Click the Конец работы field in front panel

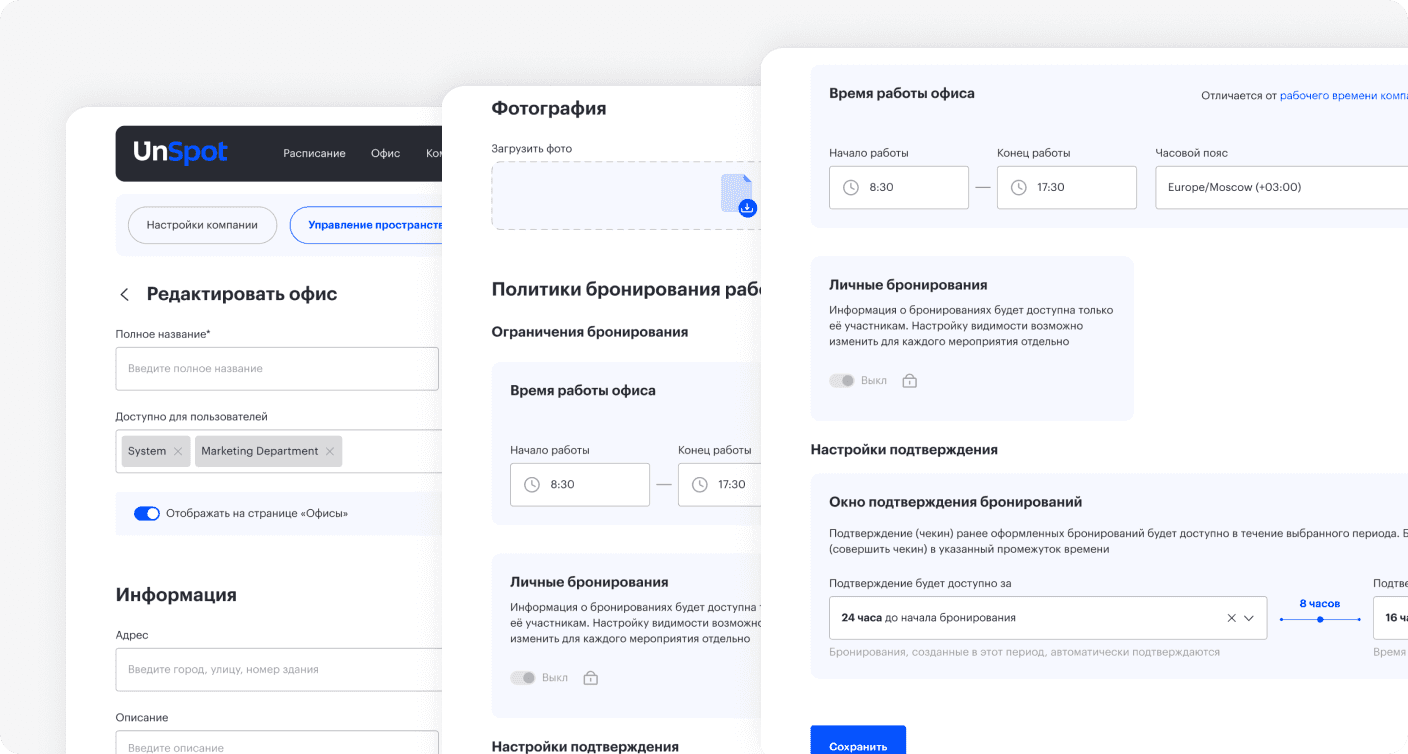pos(1067,187)
